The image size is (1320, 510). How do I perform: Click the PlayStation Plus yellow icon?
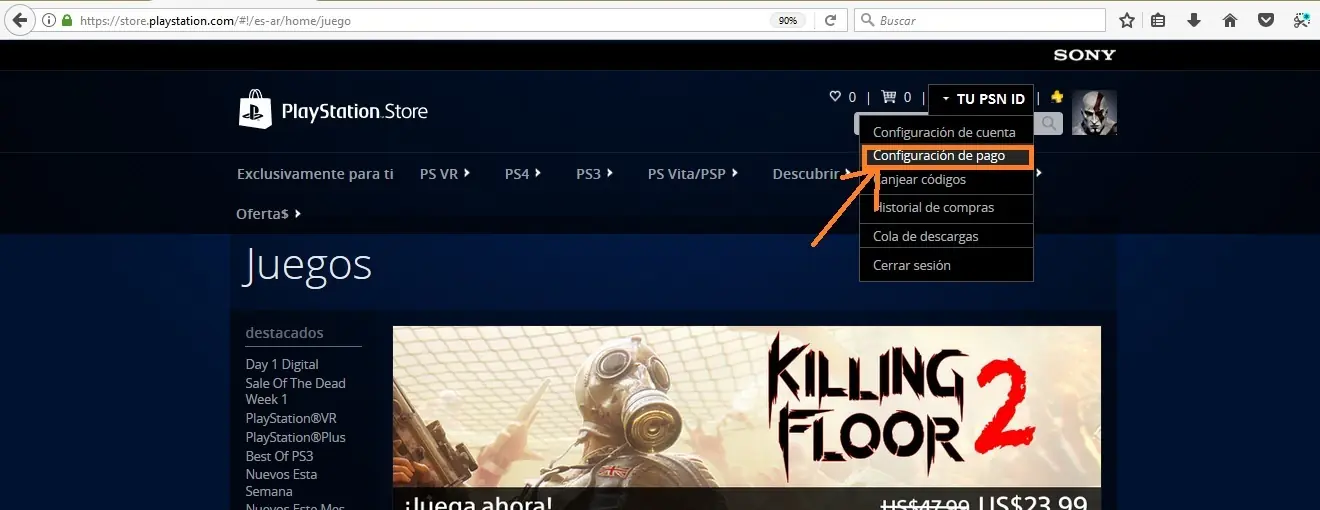pyautogui.click(x=1057, y=97)
